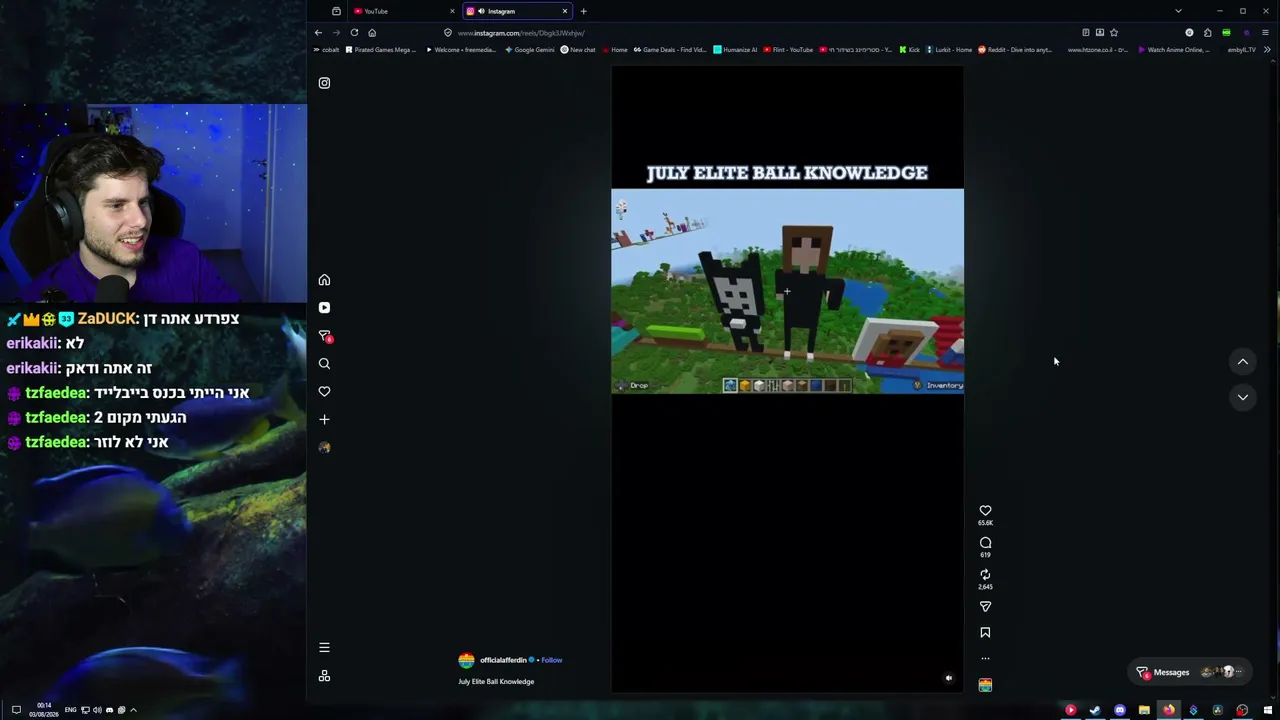Open the list all tabs dropdown
The width and height of the screenshot is (1280, 720).
coord(1178,11)
